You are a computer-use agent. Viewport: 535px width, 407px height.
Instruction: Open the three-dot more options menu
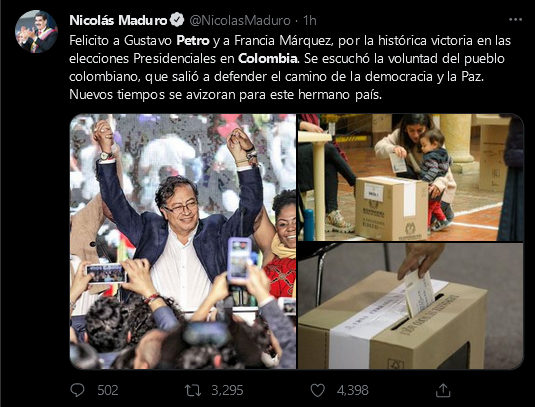tap(515, 20)
